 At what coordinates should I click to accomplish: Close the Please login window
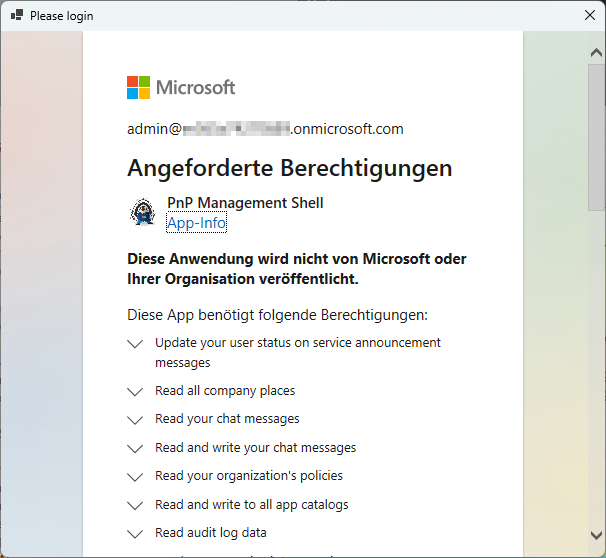click(x=590, y=15)
